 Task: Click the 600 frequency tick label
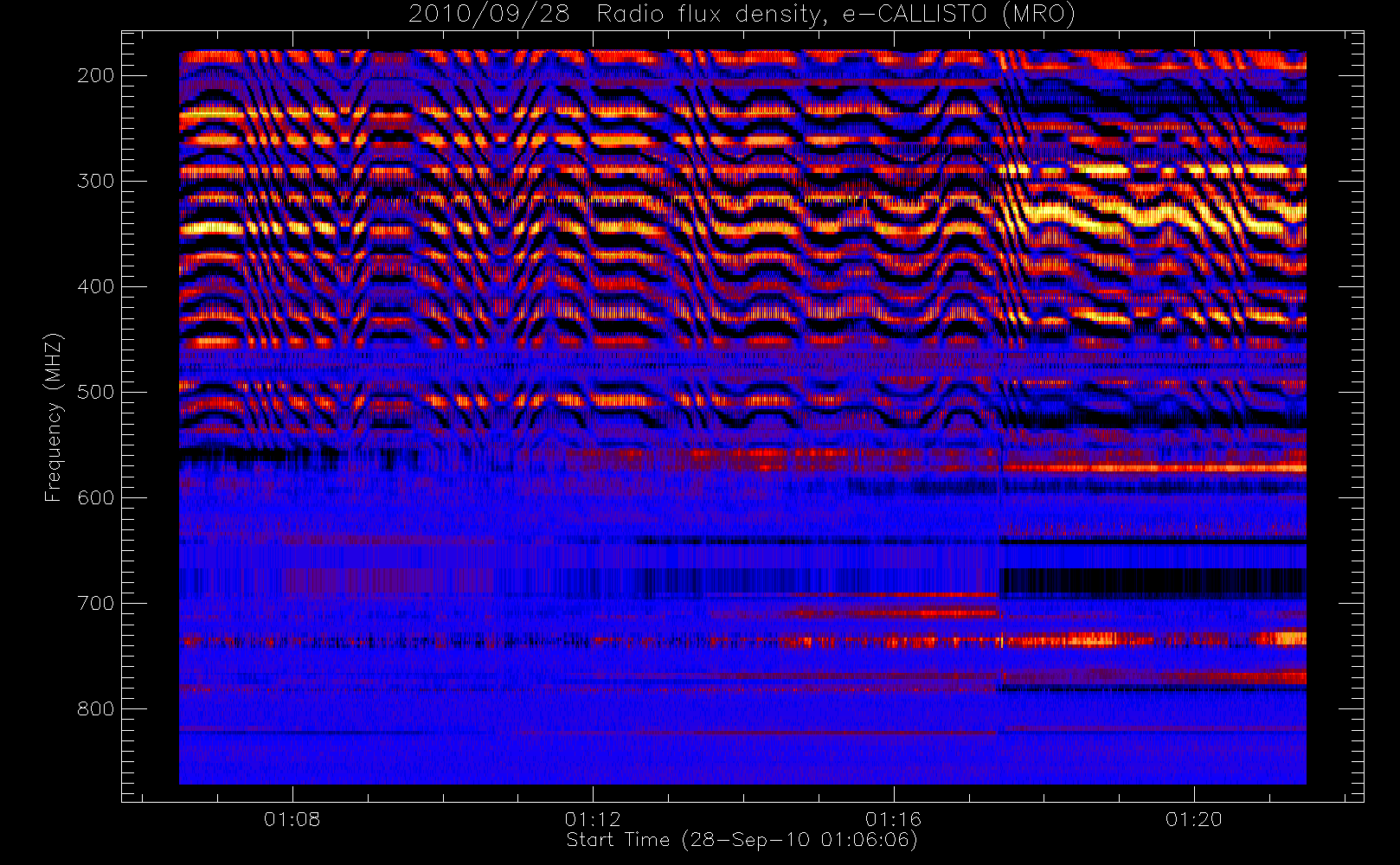point(96,497)
